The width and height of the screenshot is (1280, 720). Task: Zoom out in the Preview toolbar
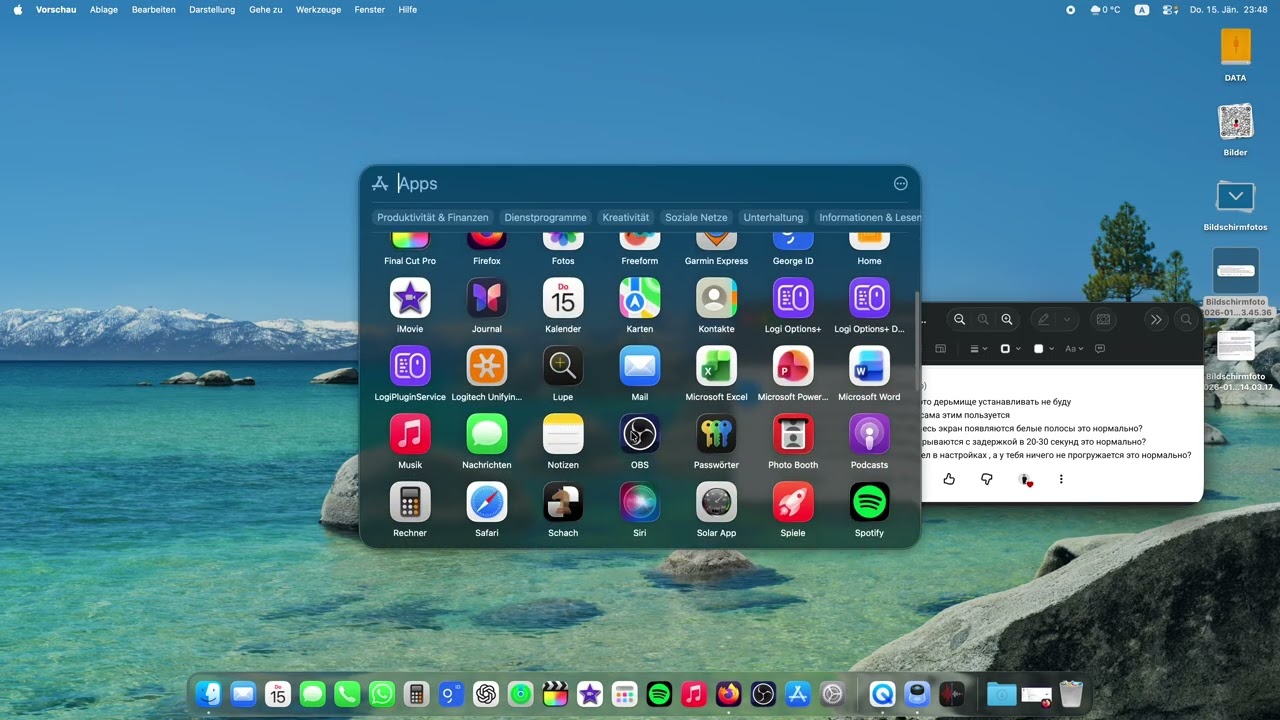point(959,319)
